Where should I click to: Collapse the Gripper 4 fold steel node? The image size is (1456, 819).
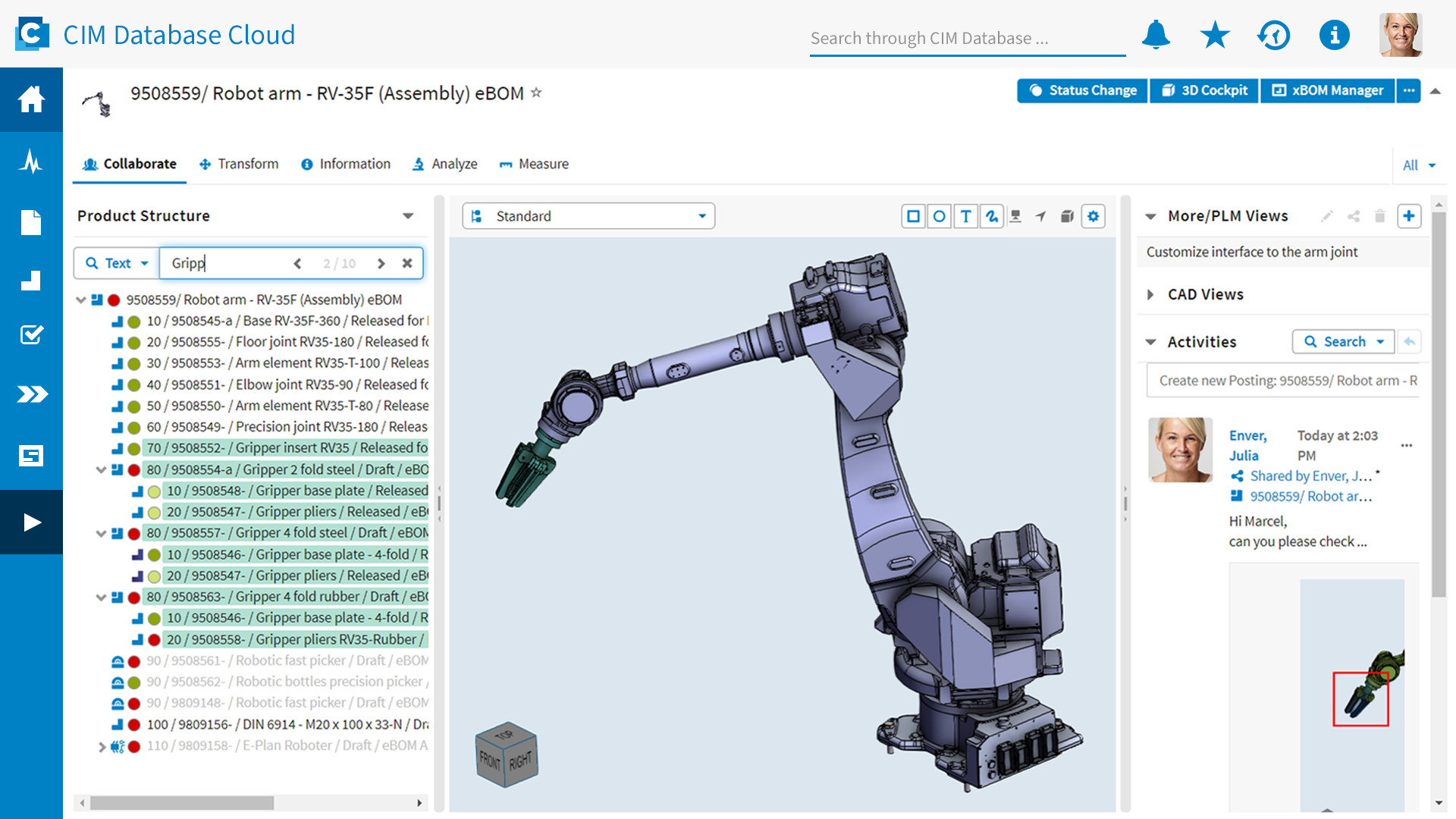(101, 534)
